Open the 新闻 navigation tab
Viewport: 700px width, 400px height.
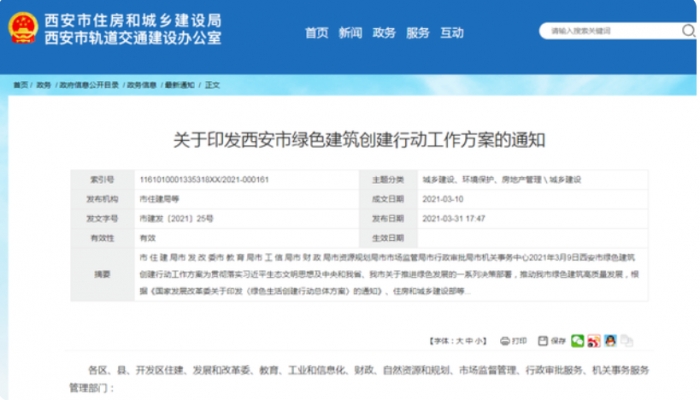[350, 33]
